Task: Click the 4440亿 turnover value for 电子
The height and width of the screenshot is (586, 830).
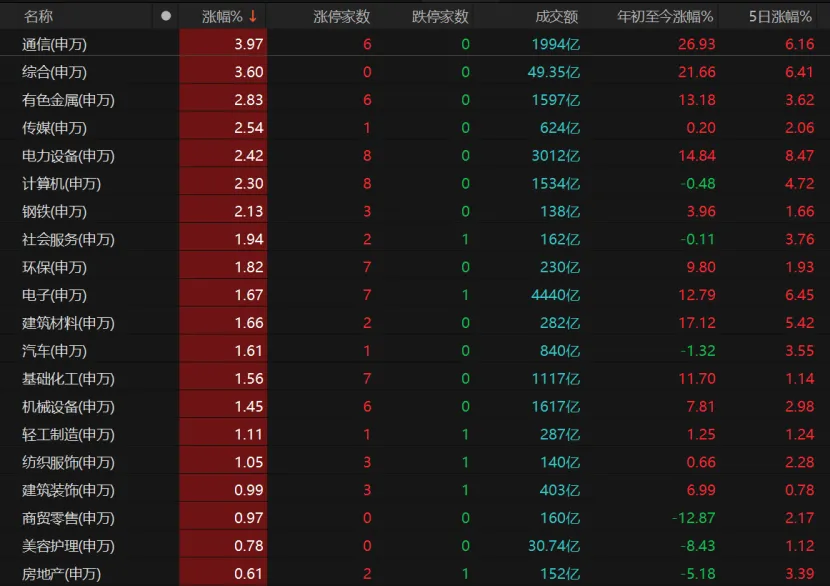Action: pos(556,295)
